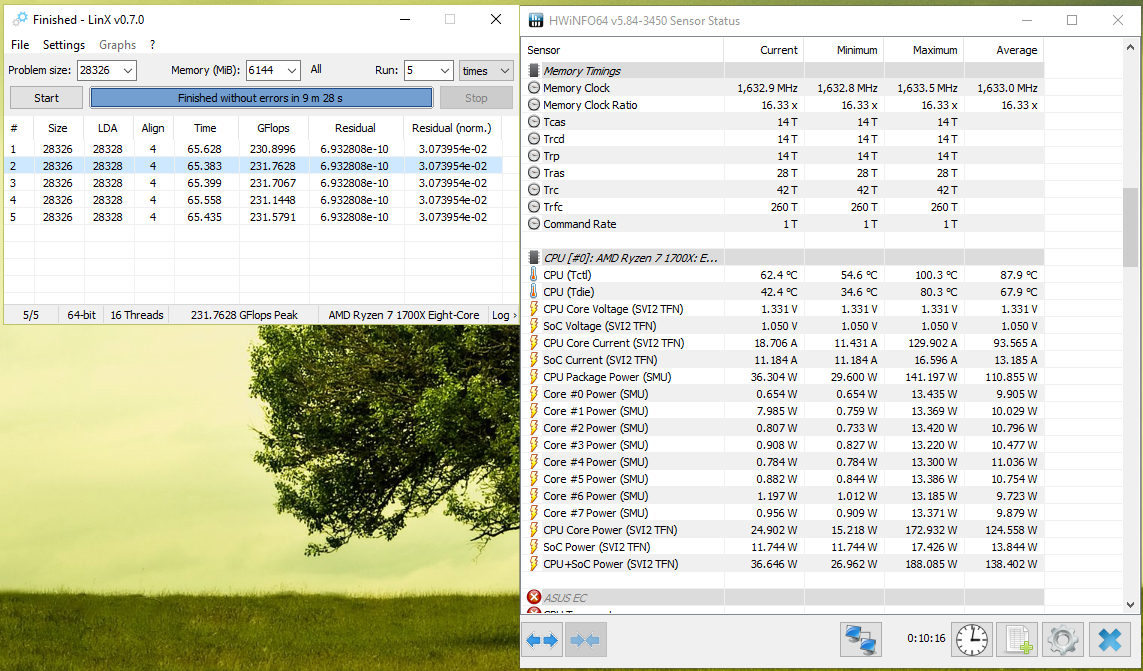Click the Average column header in HWiNFO

[1004, 50]
